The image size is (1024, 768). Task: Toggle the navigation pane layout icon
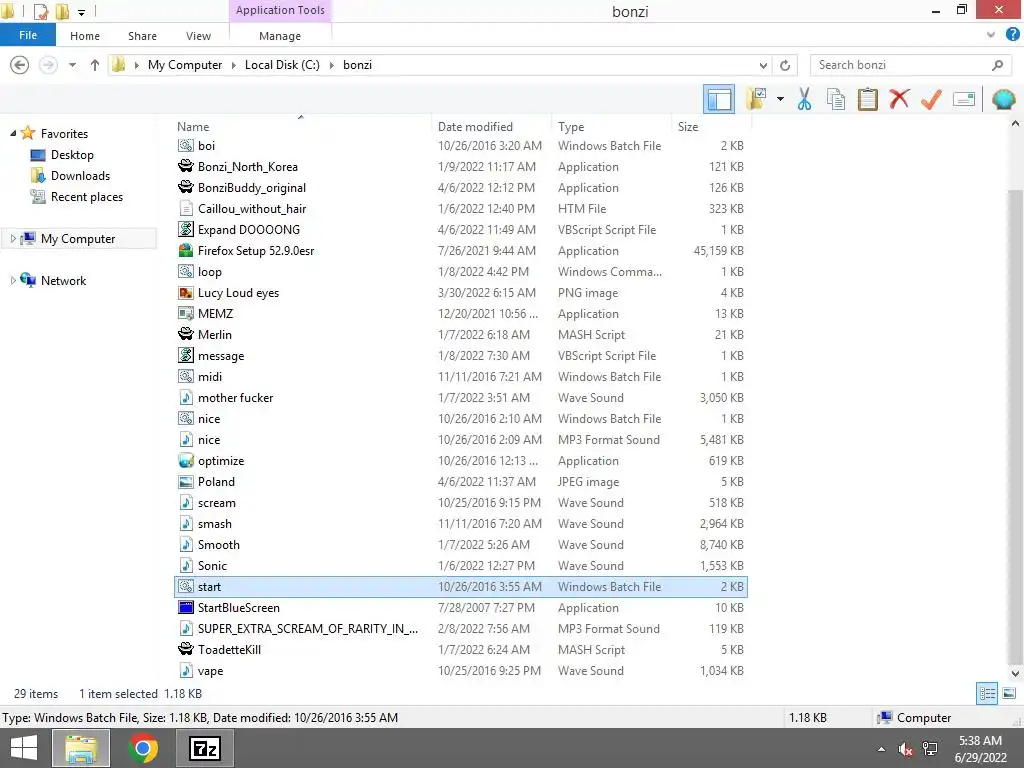(719, 99)
